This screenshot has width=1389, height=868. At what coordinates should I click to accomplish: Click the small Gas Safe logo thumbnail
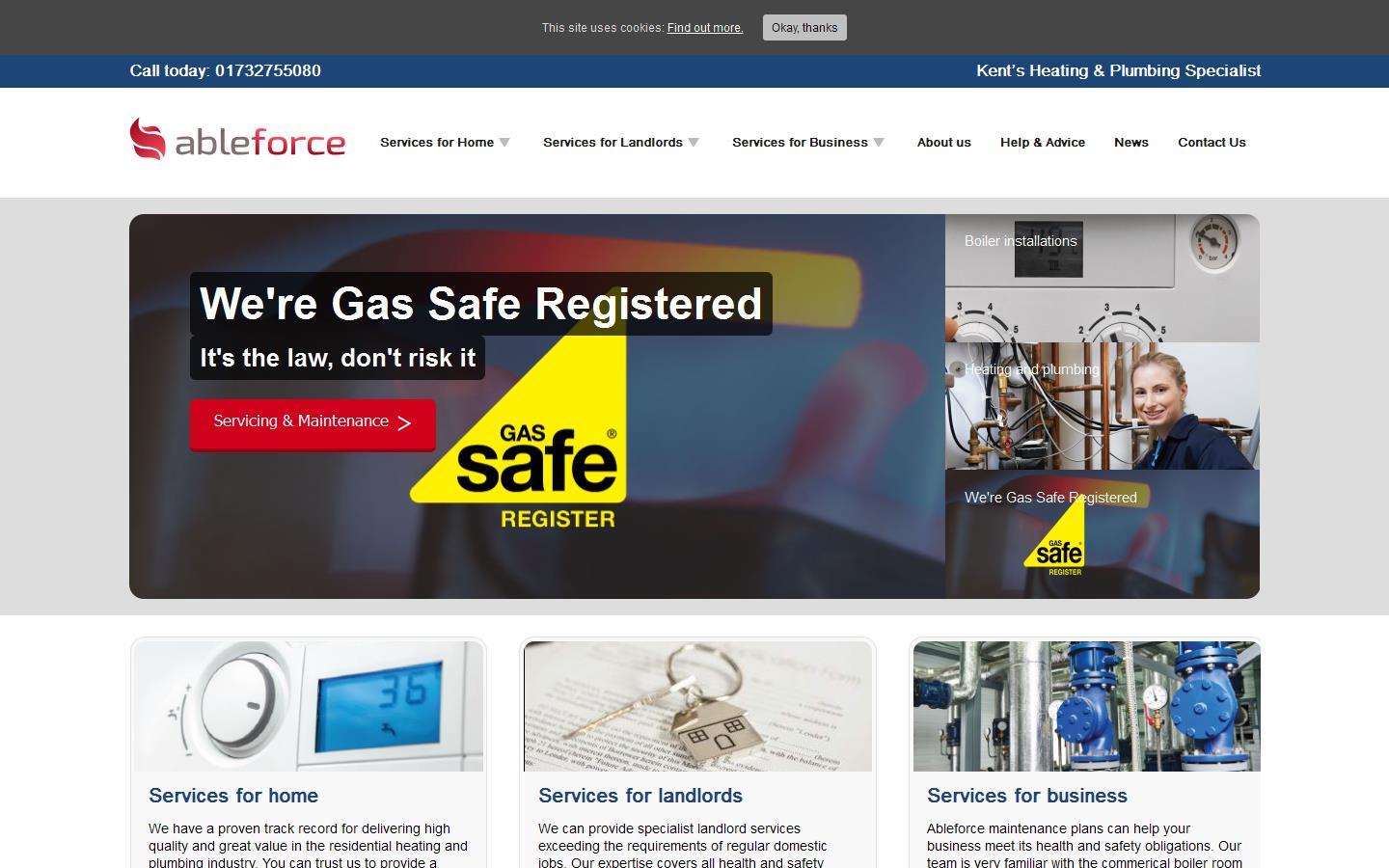click(1054, 538)
